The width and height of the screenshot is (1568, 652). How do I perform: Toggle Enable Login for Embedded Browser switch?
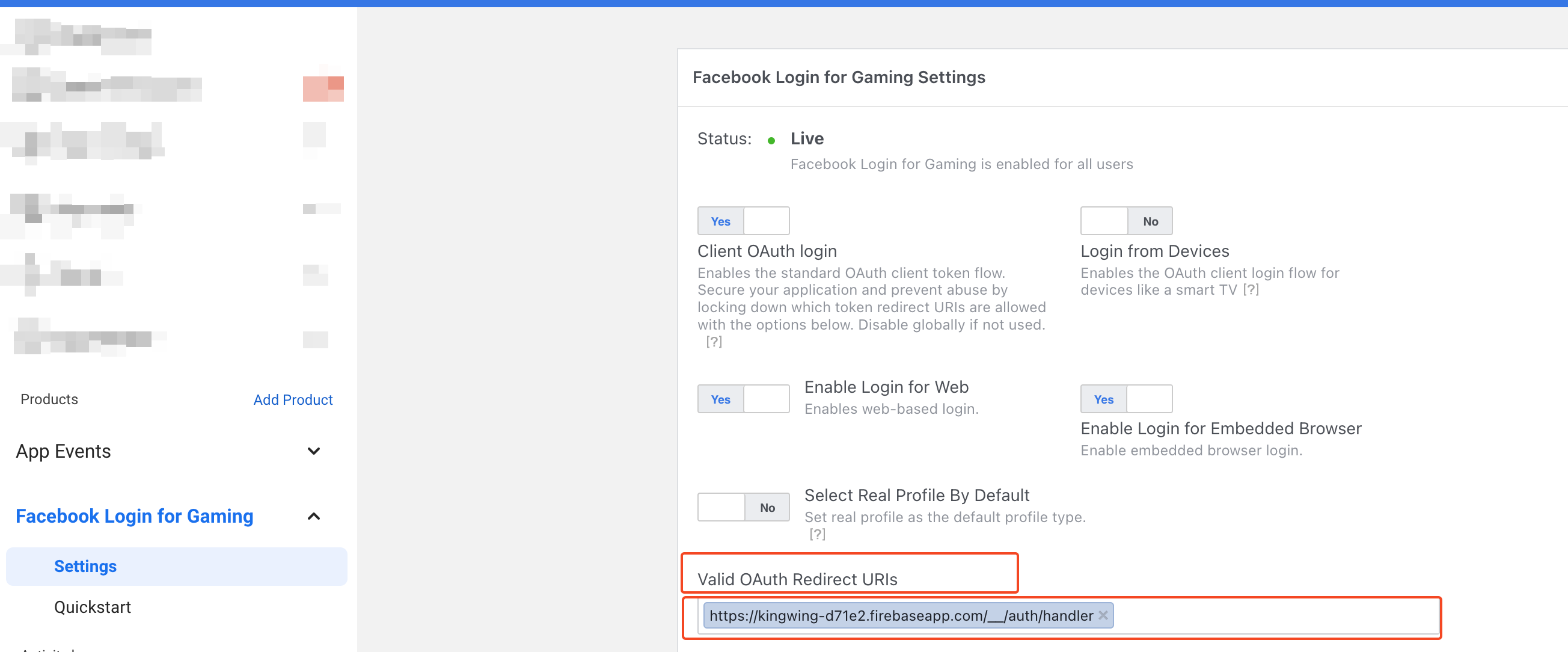point(1125,399)
